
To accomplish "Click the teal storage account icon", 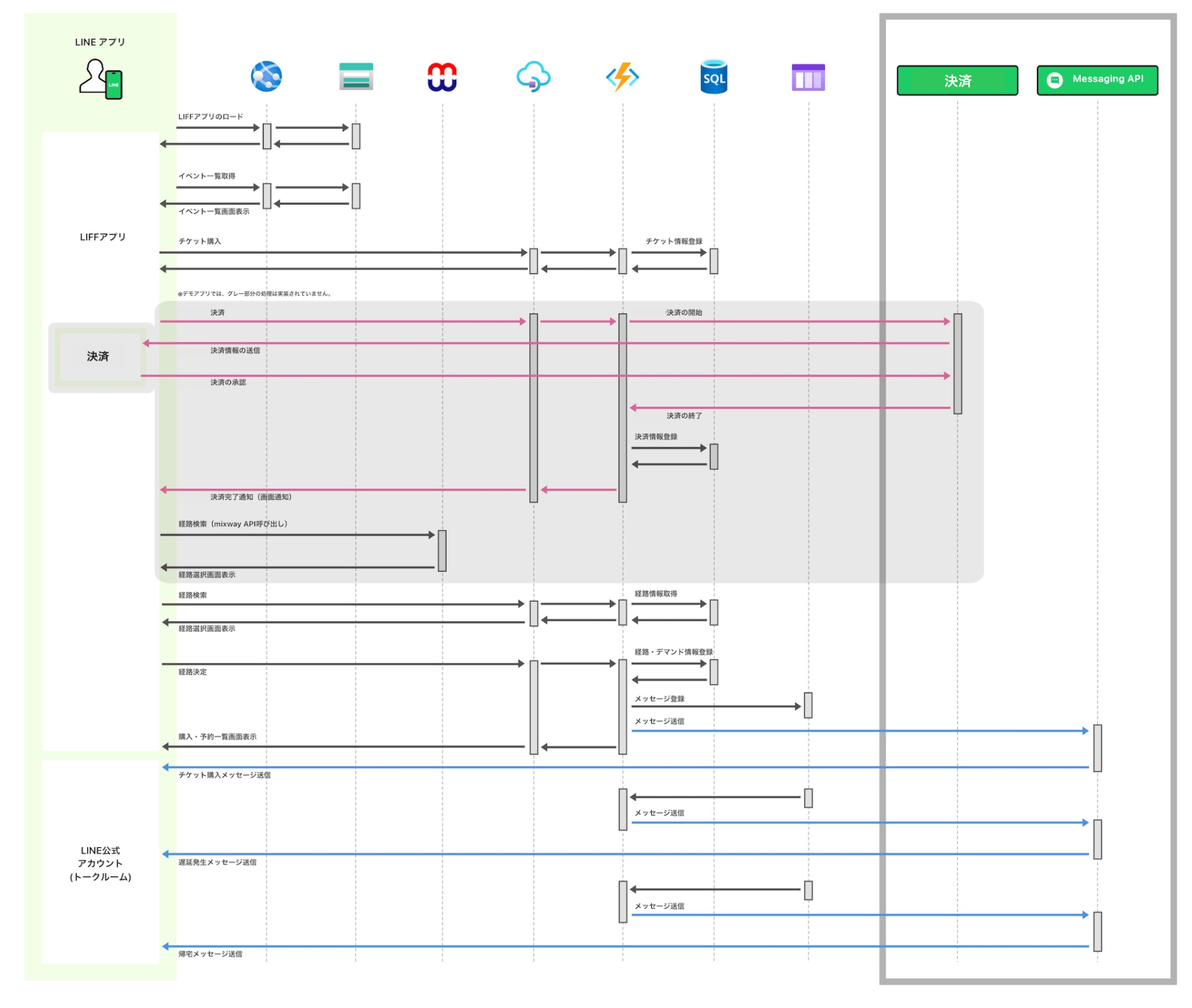I will point(355,77).
